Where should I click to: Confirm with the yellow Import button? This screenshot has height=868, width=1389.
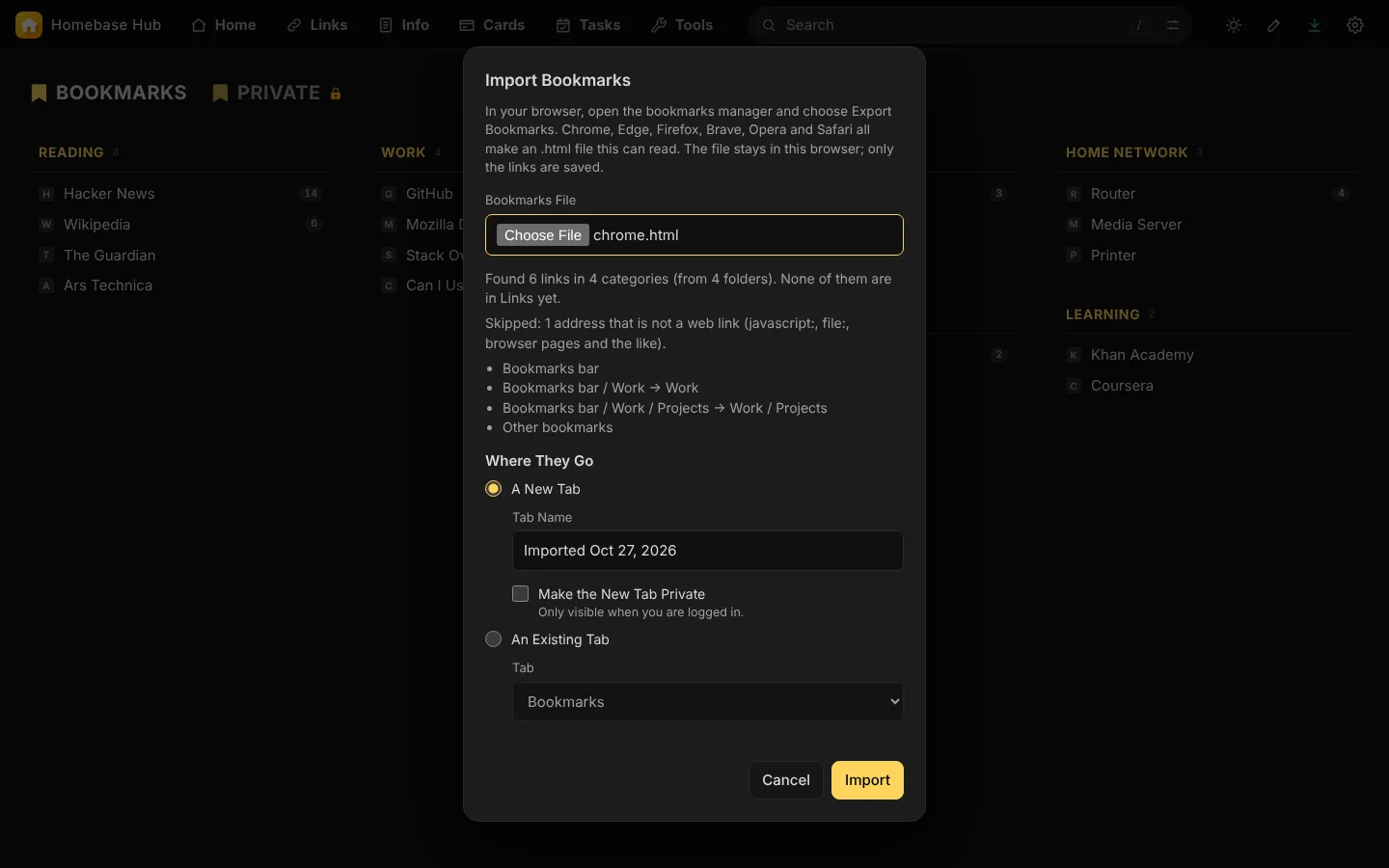pos(867,780)
